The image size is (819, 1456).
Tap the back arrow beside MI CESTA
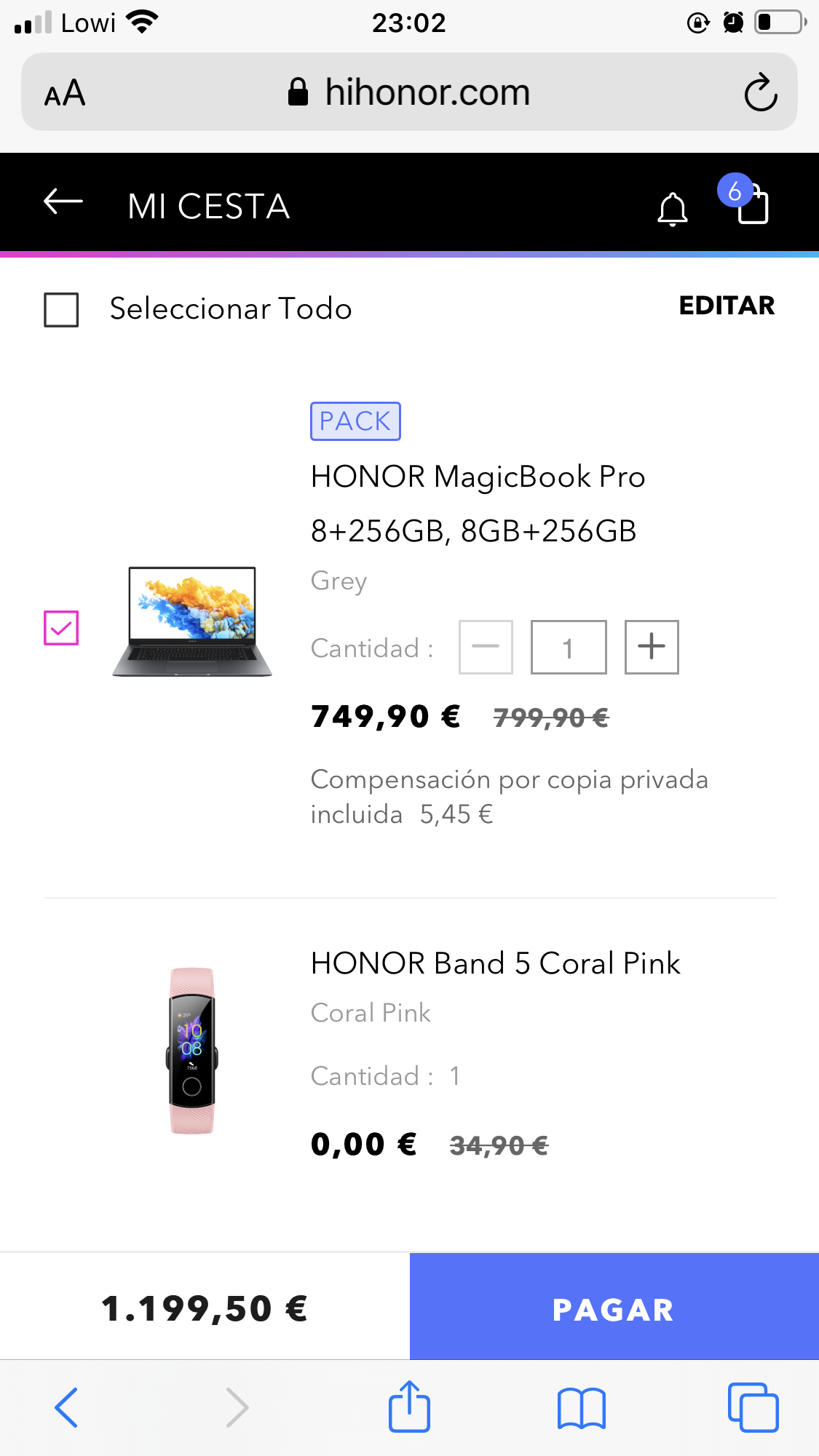(63, 202)
